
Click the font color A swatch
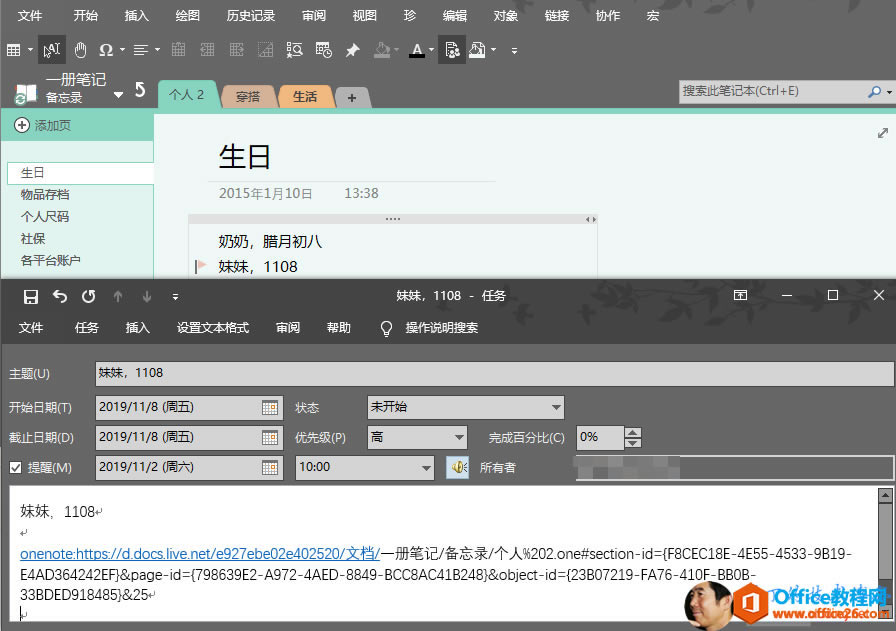pos(417,50)
